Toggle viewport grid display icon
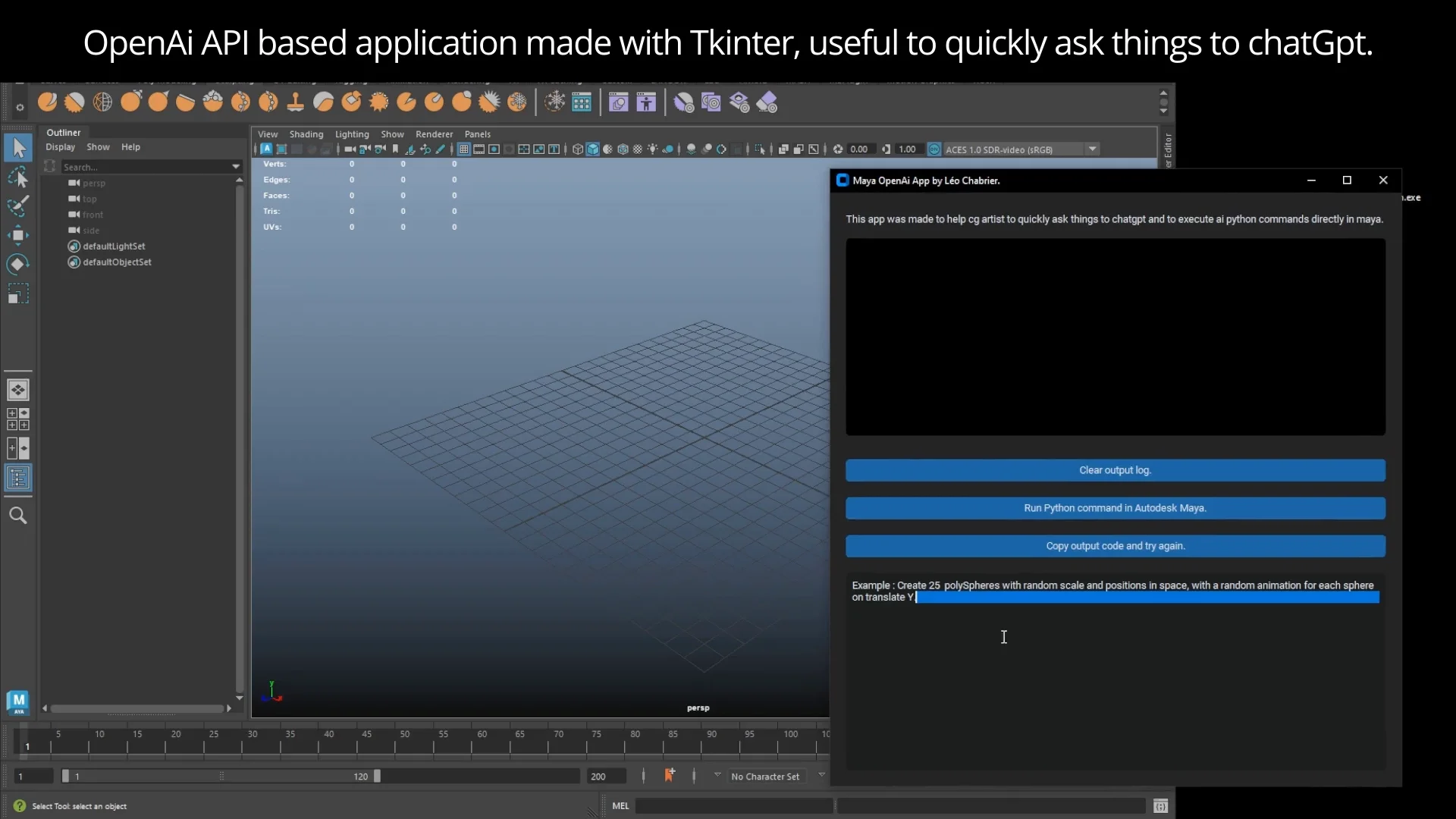The height and width of the screenshot is (819, 1456). click(463, 149)
